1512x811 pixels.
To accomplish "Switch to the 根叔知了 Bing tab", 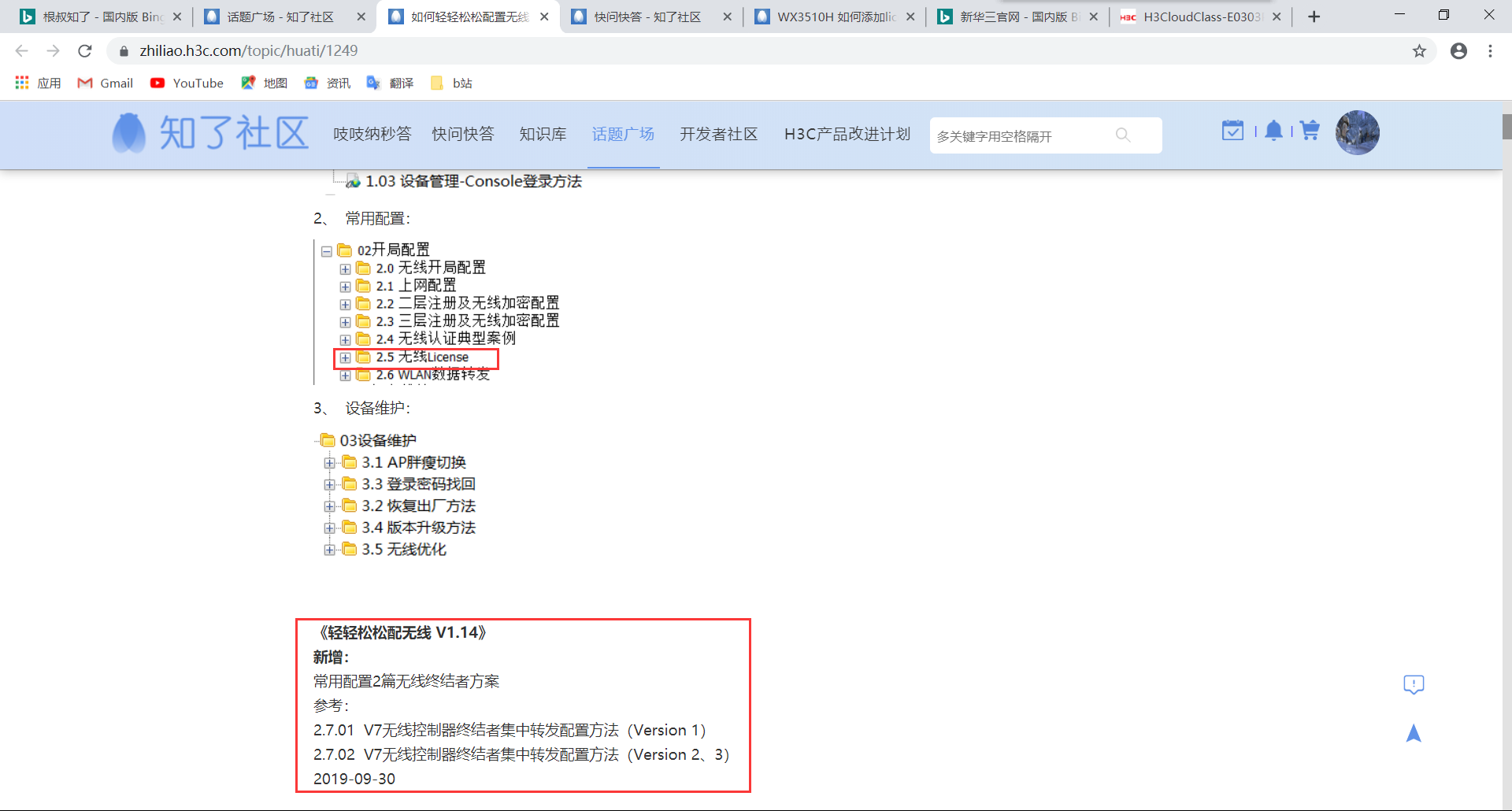I will 99,17.
